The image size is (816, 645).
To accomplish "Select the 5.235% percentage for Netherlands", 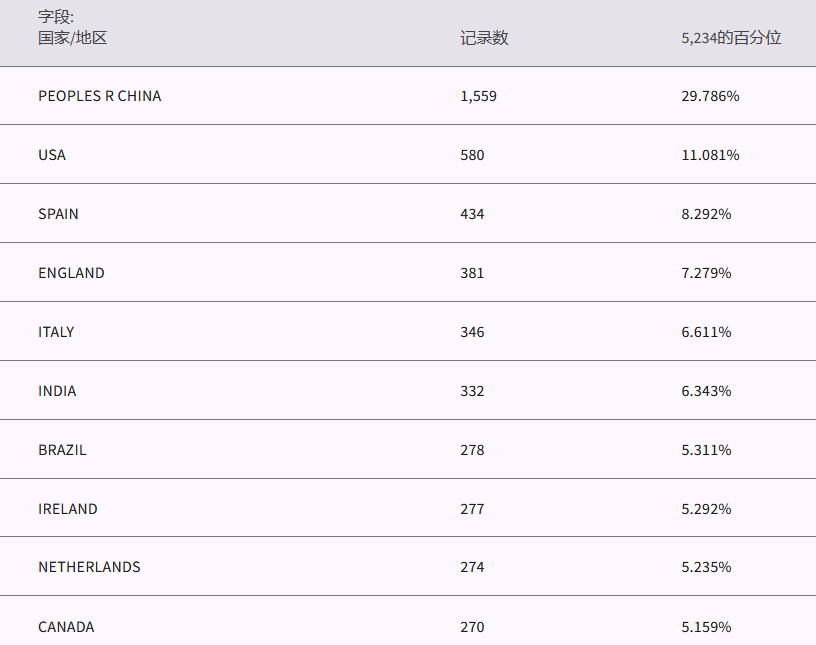I will point(706,567).
